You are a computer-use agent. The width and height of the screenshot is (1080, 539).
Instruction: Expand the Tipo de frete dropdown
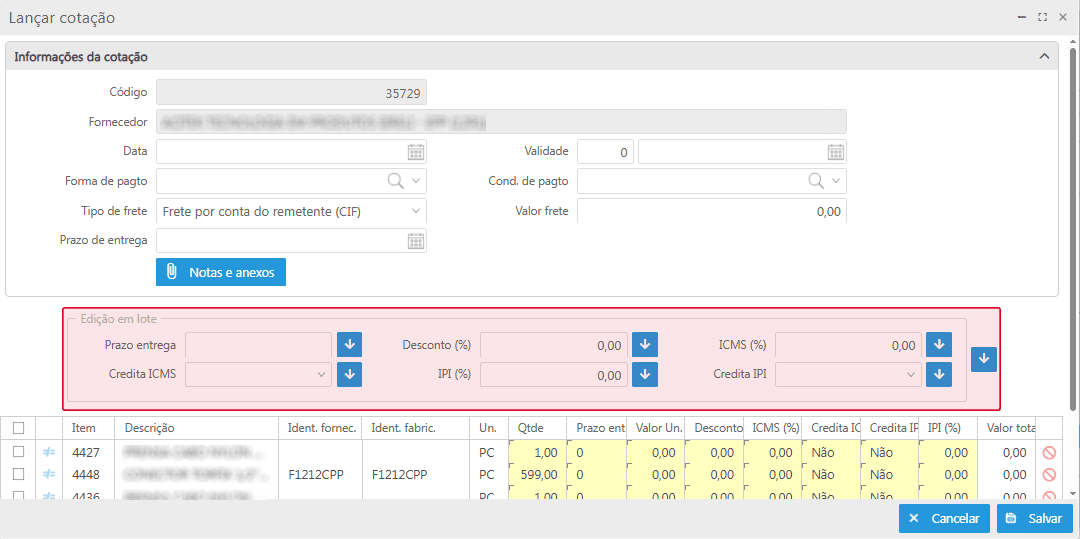click(x=416, y=211)
